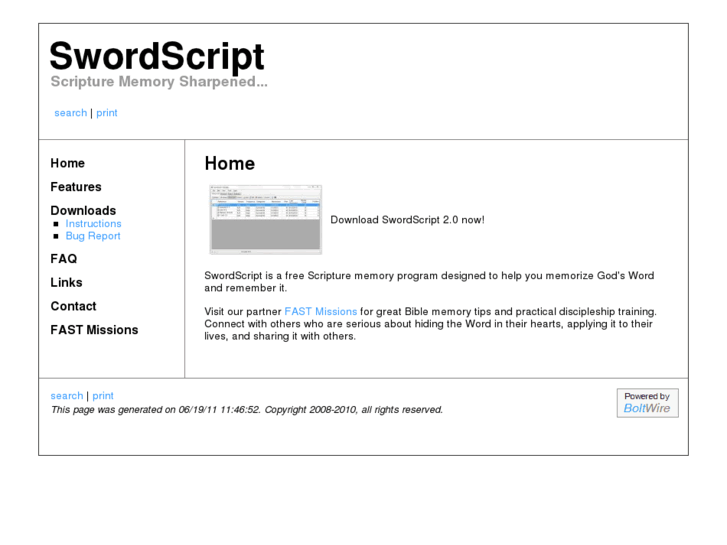Open the Downloads page from sidebar

point(83,211)
